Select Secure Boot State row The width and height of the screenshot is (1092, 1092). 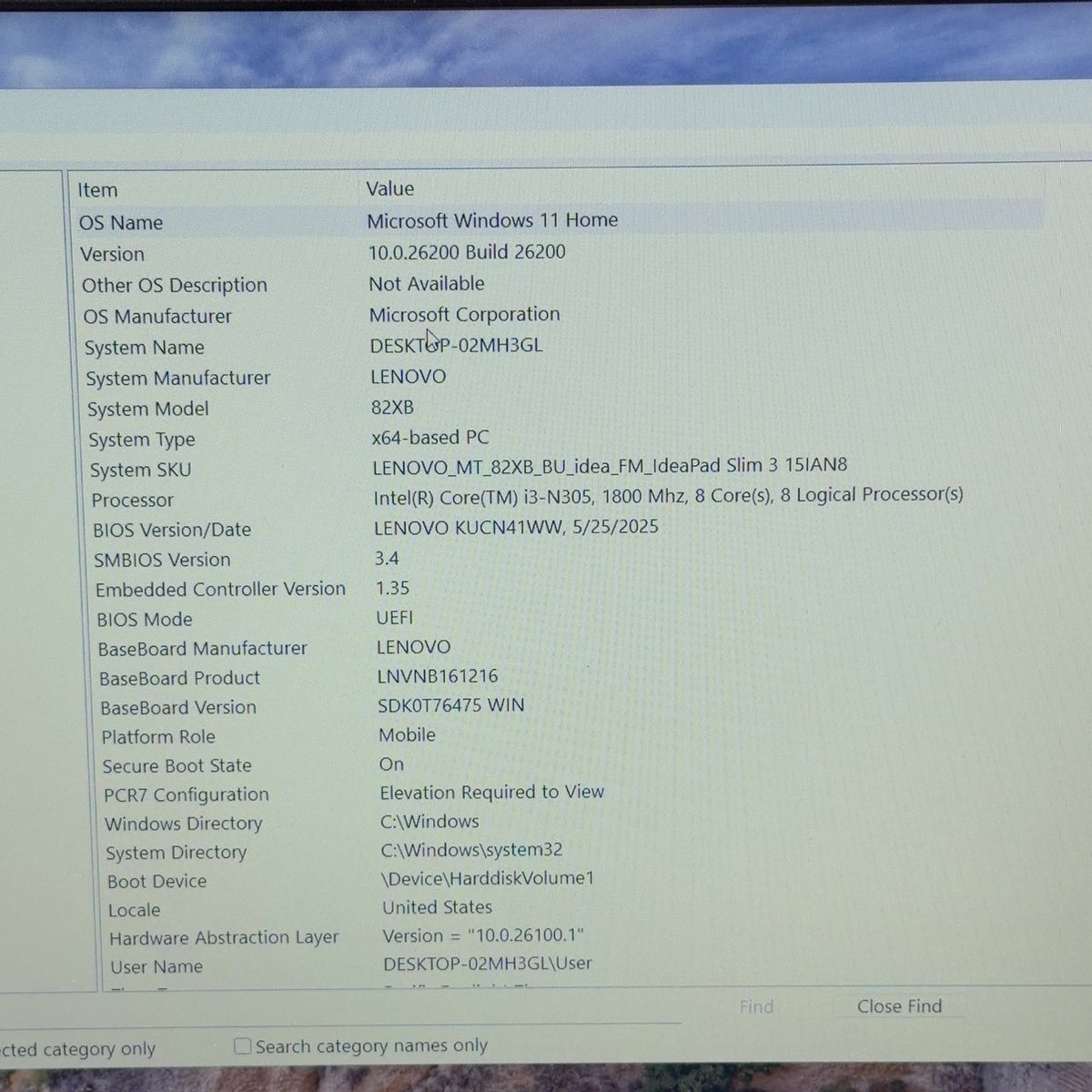(177, 765)
